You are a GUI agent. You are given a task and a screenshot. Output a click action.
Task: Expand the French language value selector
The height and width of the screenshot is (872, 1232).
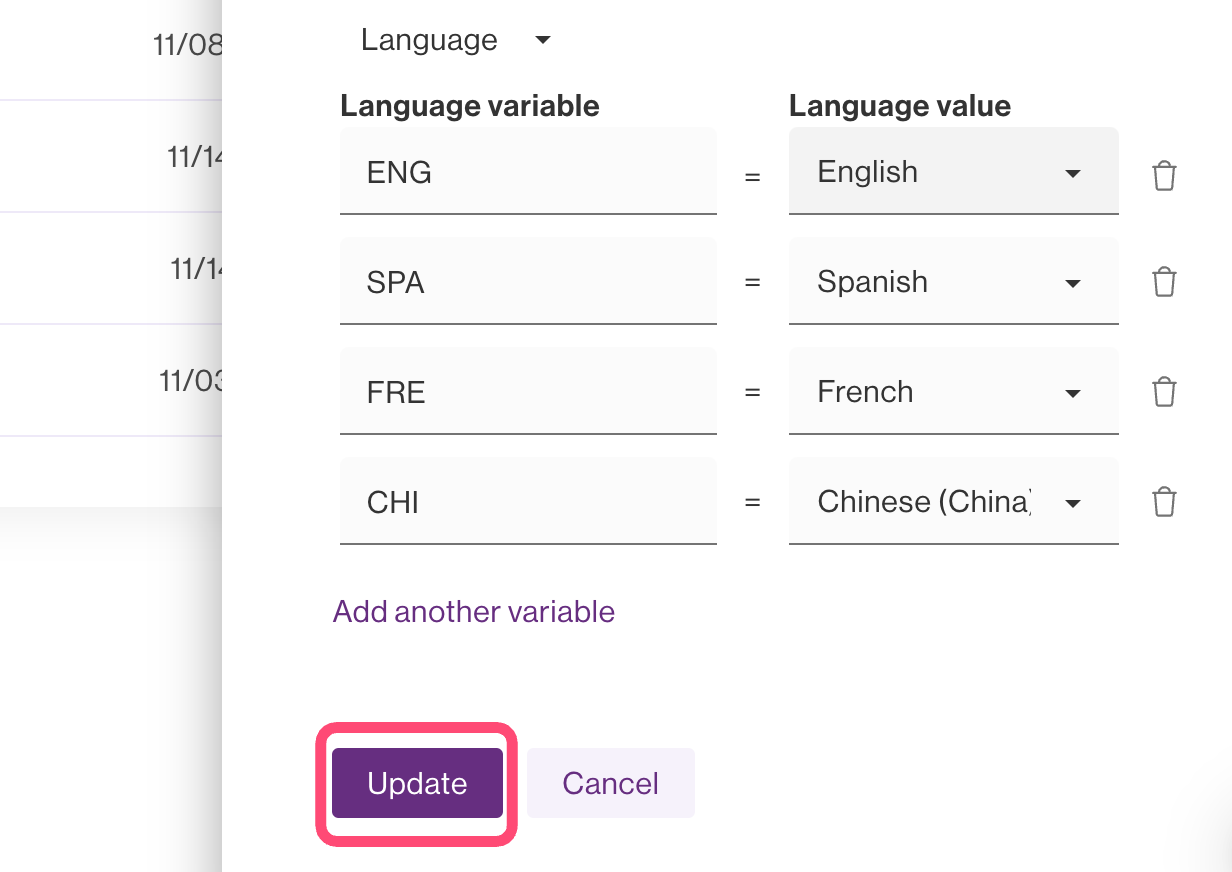[953, 392]
